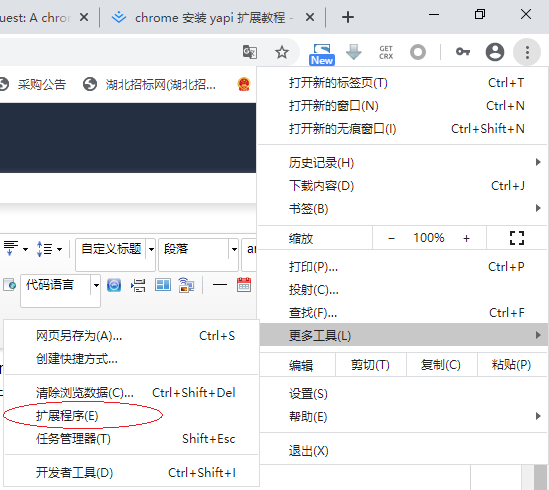Click the gray download arrow extension
This screenshot has height=490, width=549.
click(354, 52)
